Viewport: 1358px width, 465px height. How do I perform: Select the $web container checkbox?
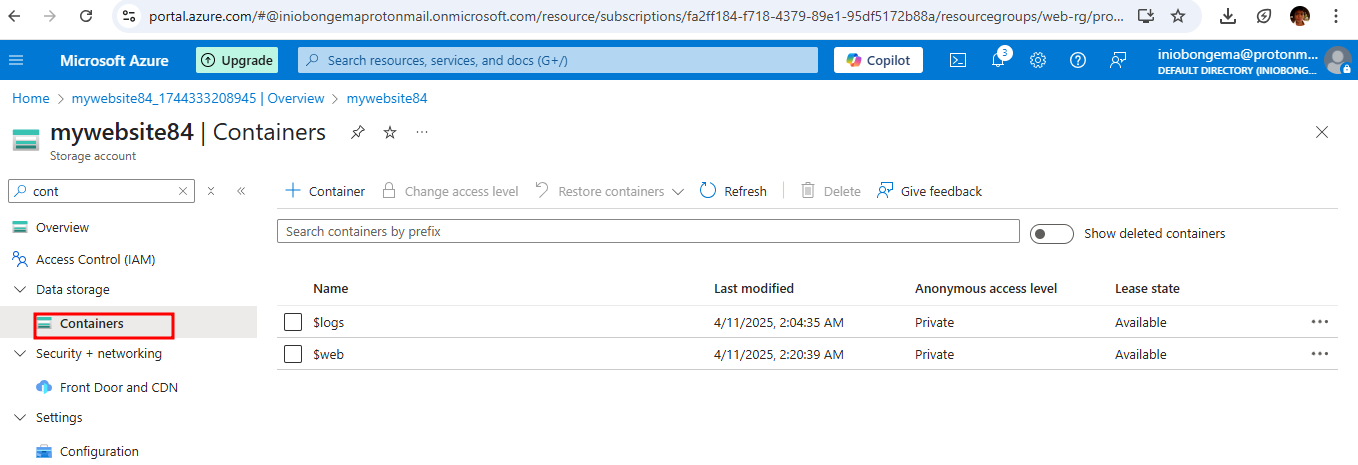[x=293, y=354]
